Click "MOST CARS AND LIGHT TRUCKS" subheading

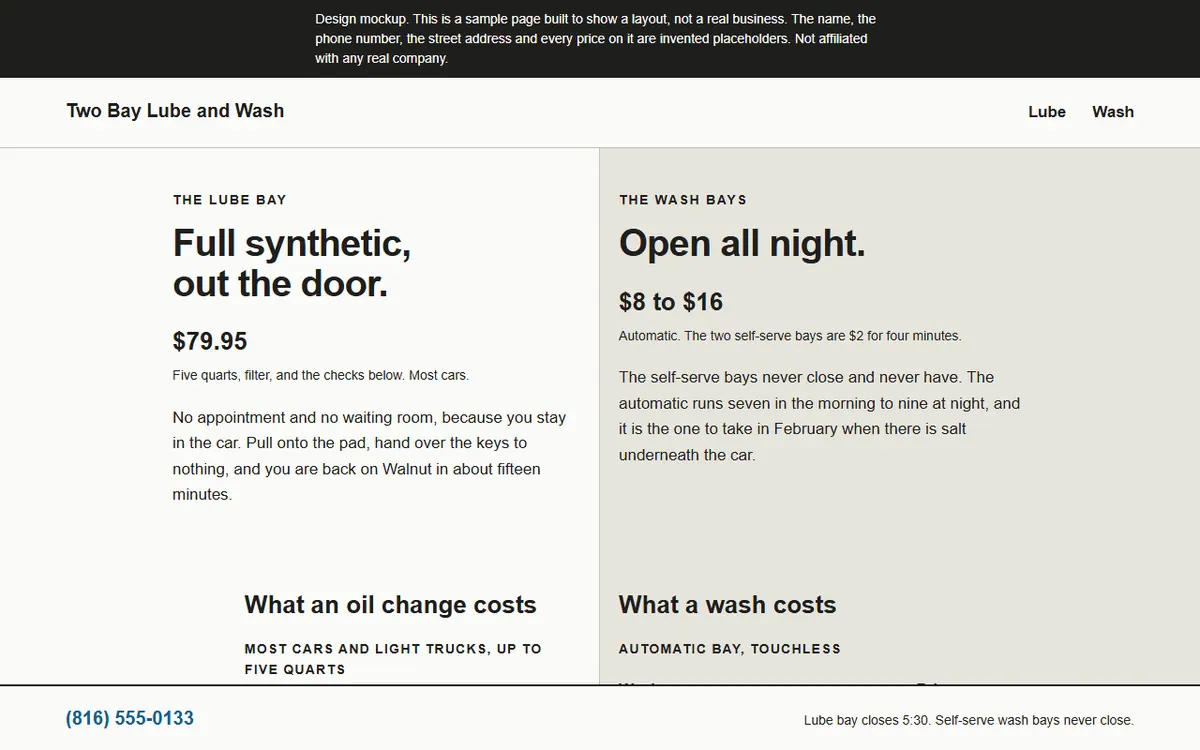tap(393, 659)
